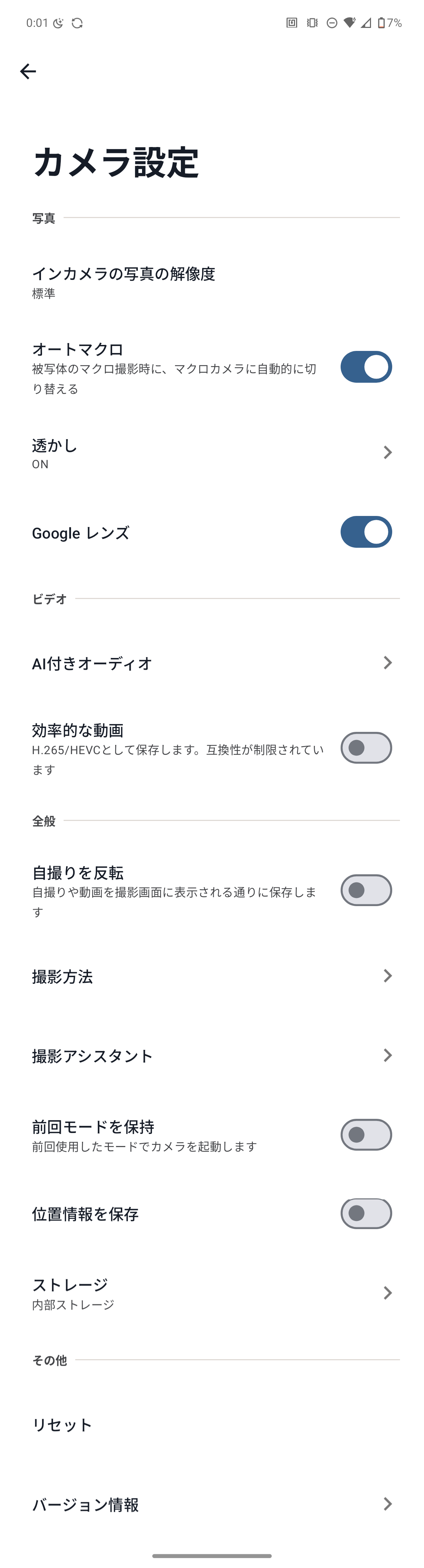Image resolution: width=424 pixels, height=1568 pixels.
Task: Disable the オートマクロ toggle
Action: coord(366,367)
